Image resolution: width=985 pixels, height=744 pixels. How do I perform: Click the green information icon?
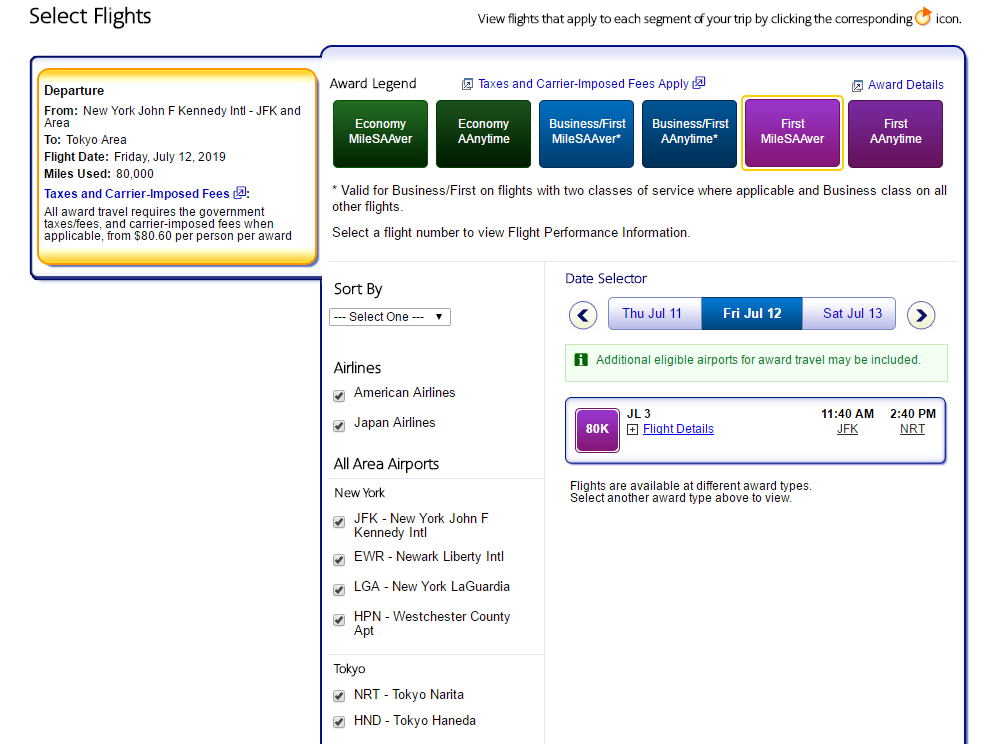(x=581, y=359)
